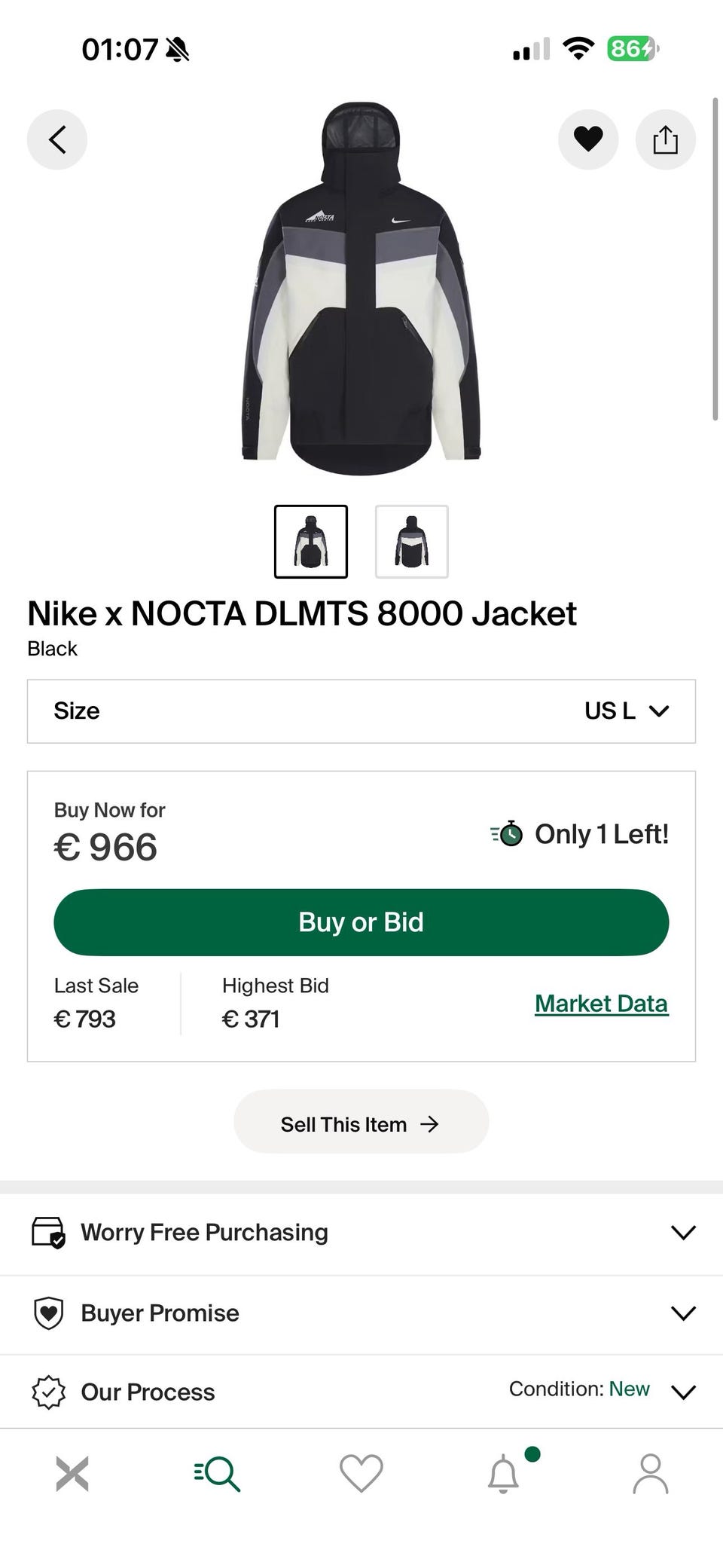Open the account profile tab
This screenshot has width=723, height=1568.
pos(650,1474)
